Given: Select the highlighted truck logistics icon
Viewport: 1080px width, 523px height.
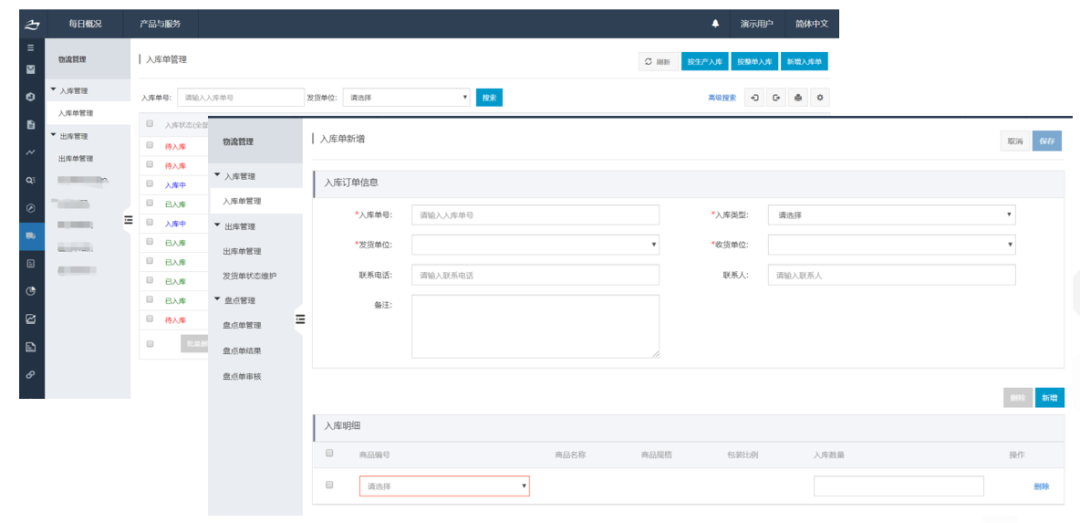Looking at the screenshot, I should click(31, 236).
